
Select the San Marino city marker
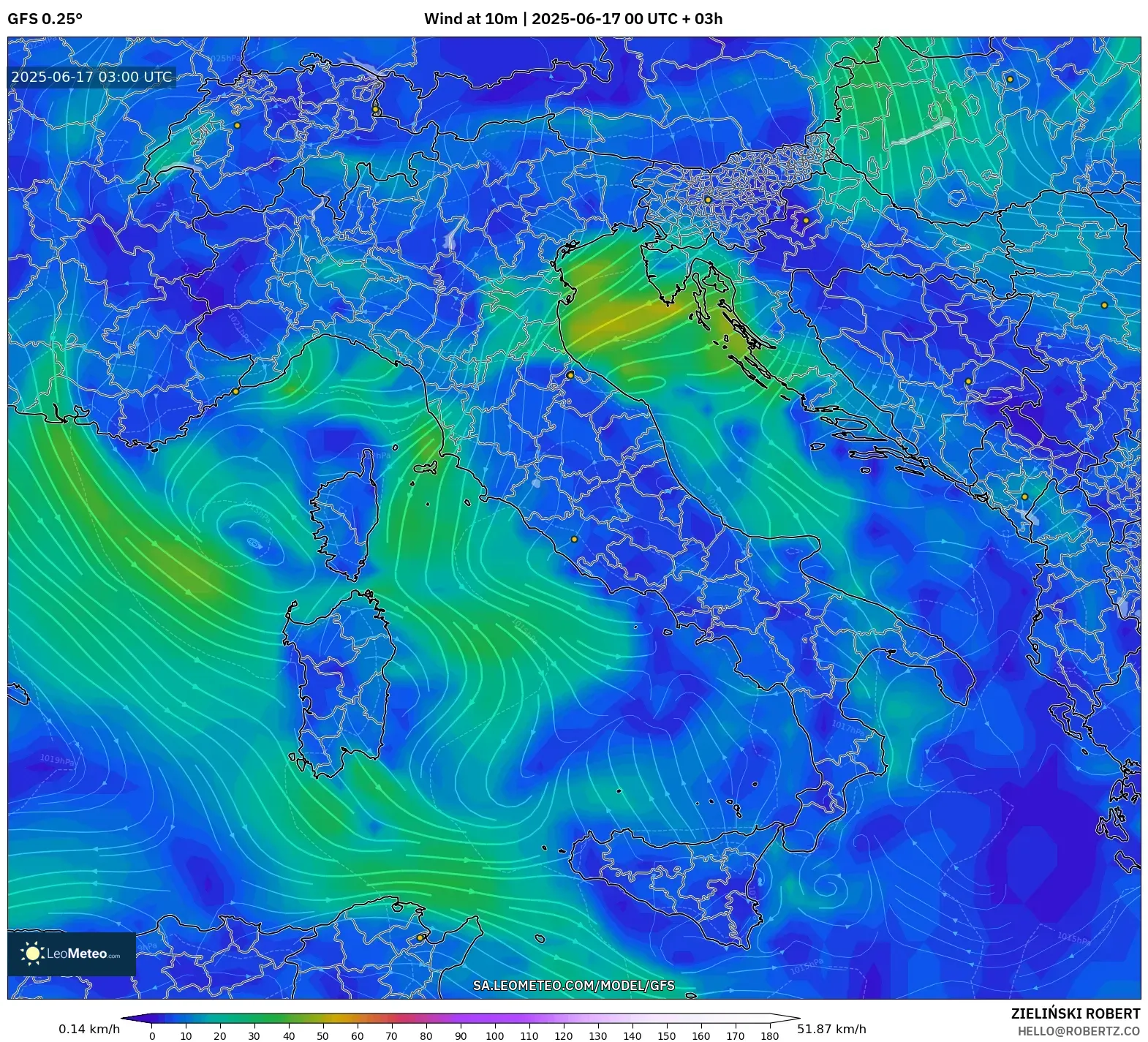[570, 375]
